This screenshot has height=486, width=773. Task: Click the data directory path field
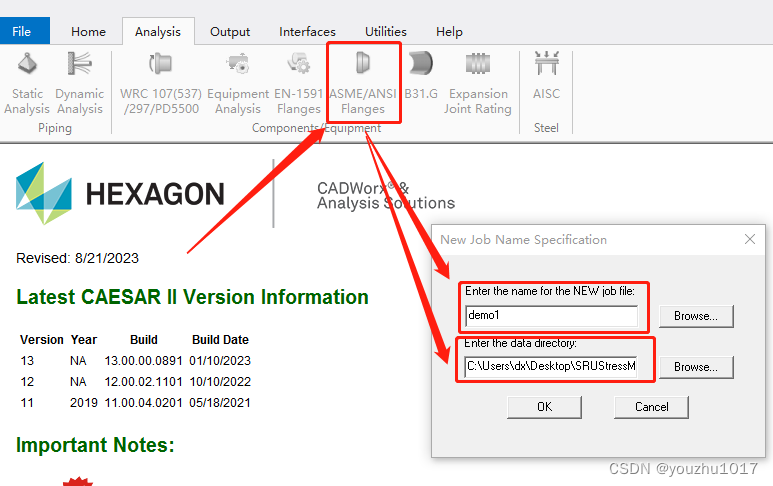pos(551,367)
